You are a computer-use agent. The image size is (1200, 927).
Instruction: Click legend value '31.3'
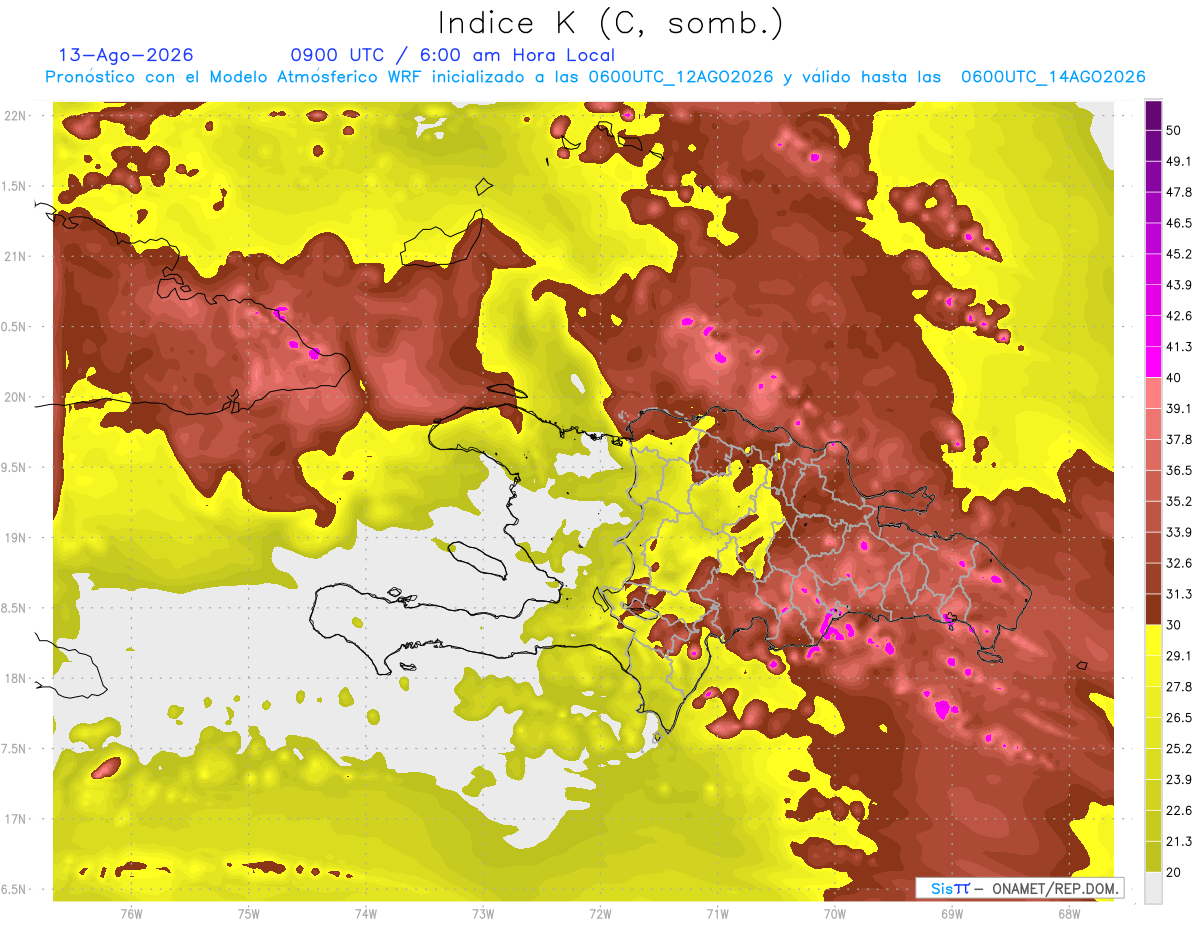click(1178, 594)
